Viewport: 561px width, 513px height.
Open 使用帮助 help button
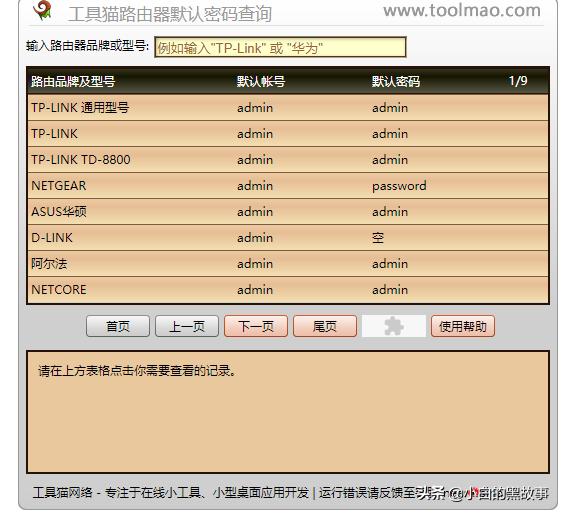coord(463,326)
